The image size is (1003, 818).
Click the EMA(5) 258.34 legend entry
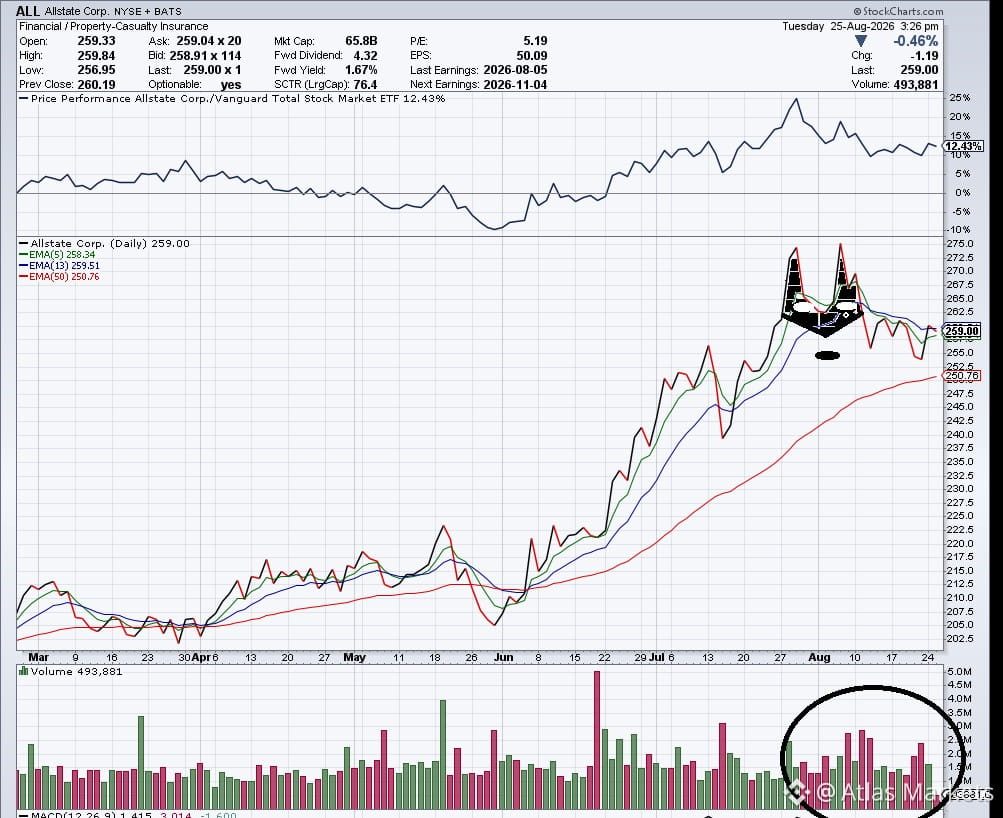coord(57,255)
